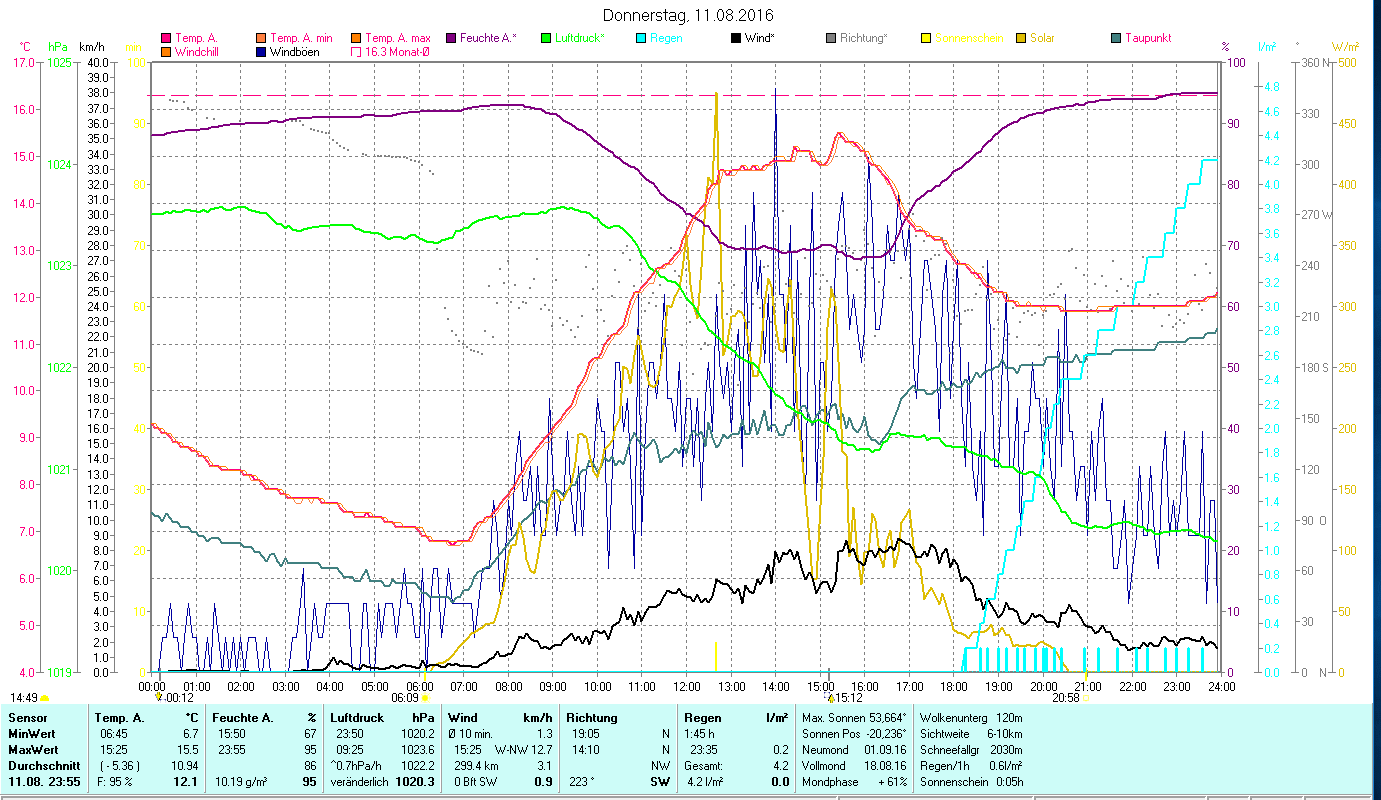Click the 11.08. 23:55 timestamp row label
The width and height of the screenshot is (1381, 800).
point(43,781)
